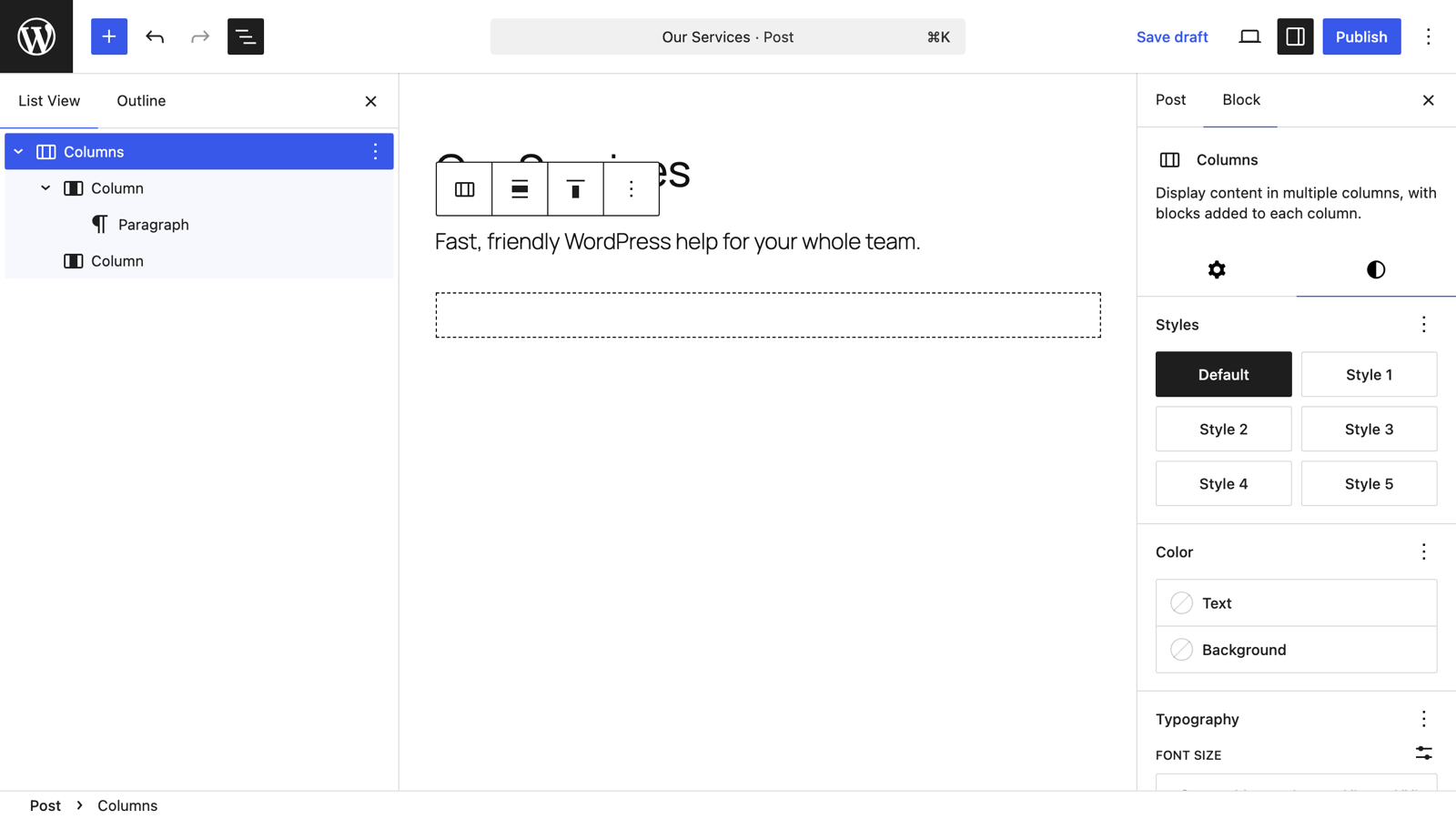The image size is (1456, 819).
Task: Open Typography panel options menu
Action: (x=1424, y=719)
